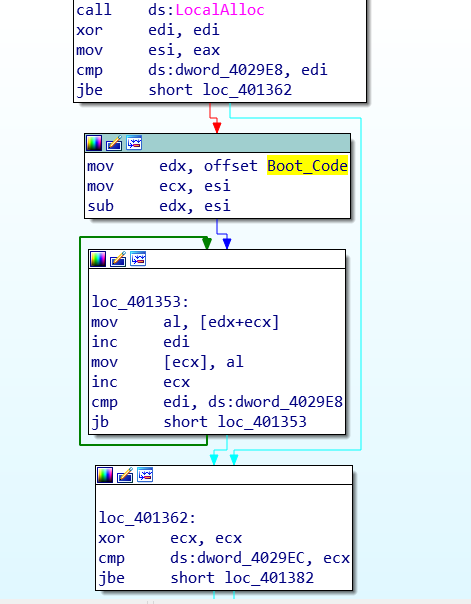Click the color icon on the Boot_Code block

point(94,143)
